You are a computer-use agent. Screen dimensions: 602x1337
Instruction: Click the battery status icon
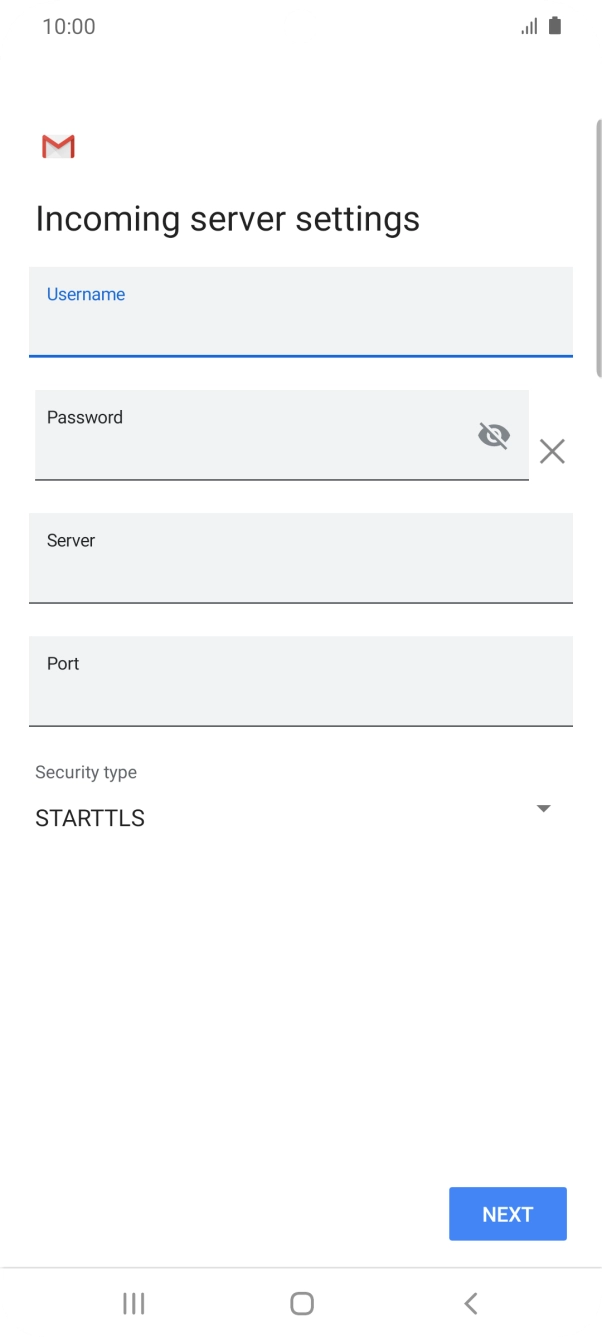(556, 25)
